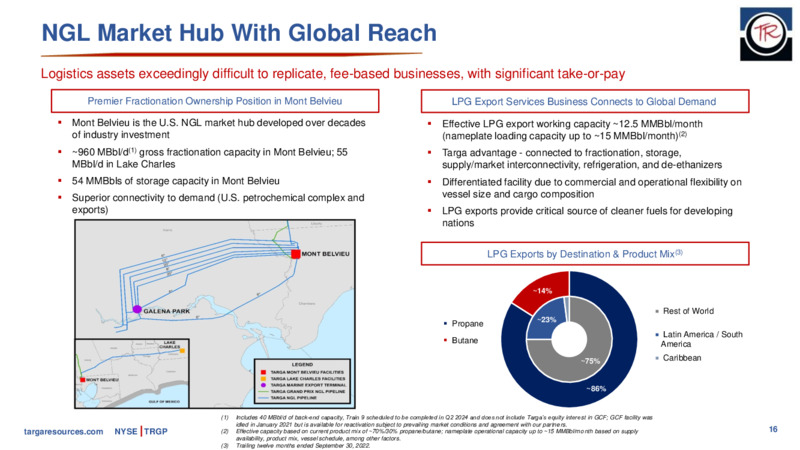
Task: Click the '54 MMBbls of storage capacity' bullet
Action: (176, 181)
